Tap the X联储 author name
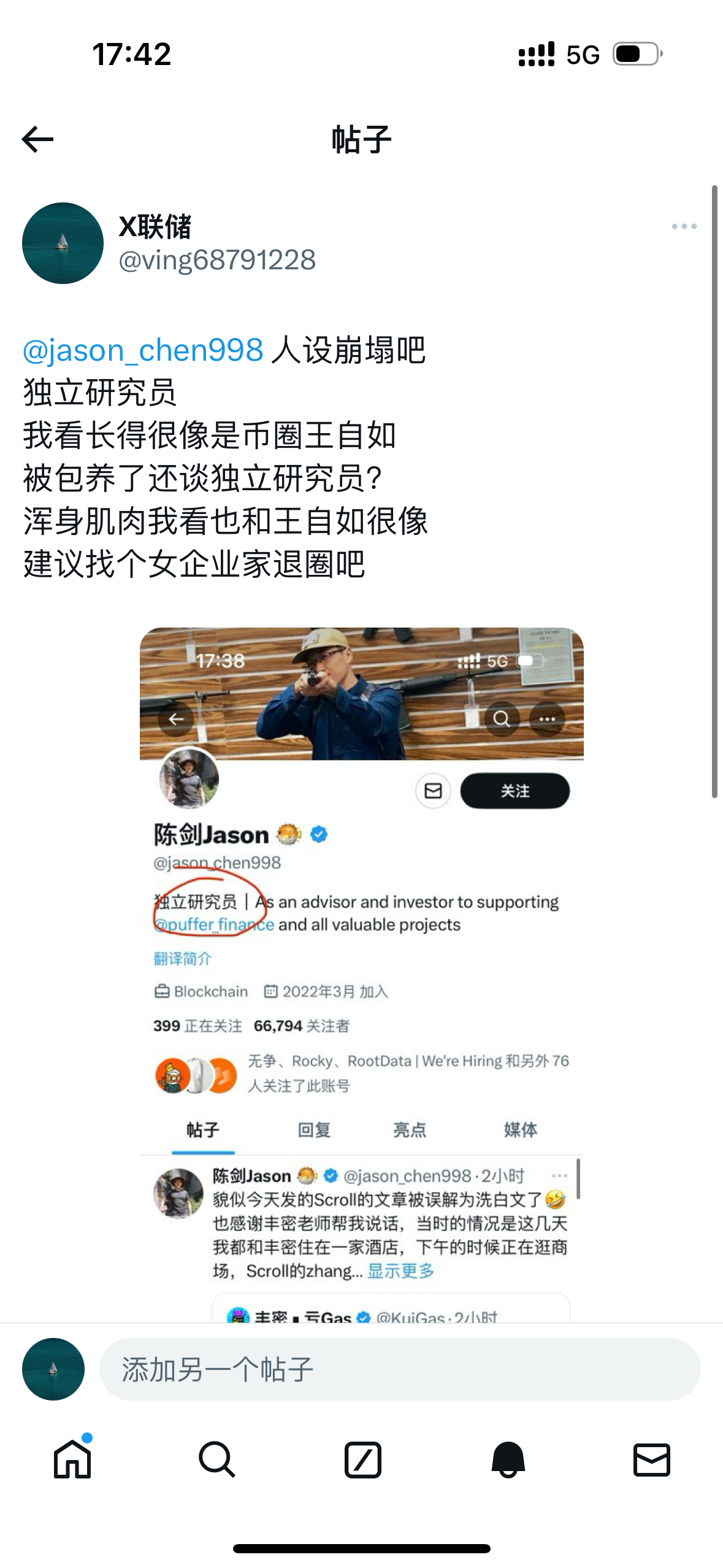Image resolution: width=723 pixels, height=1568 pixels. [x=155, y=227]
